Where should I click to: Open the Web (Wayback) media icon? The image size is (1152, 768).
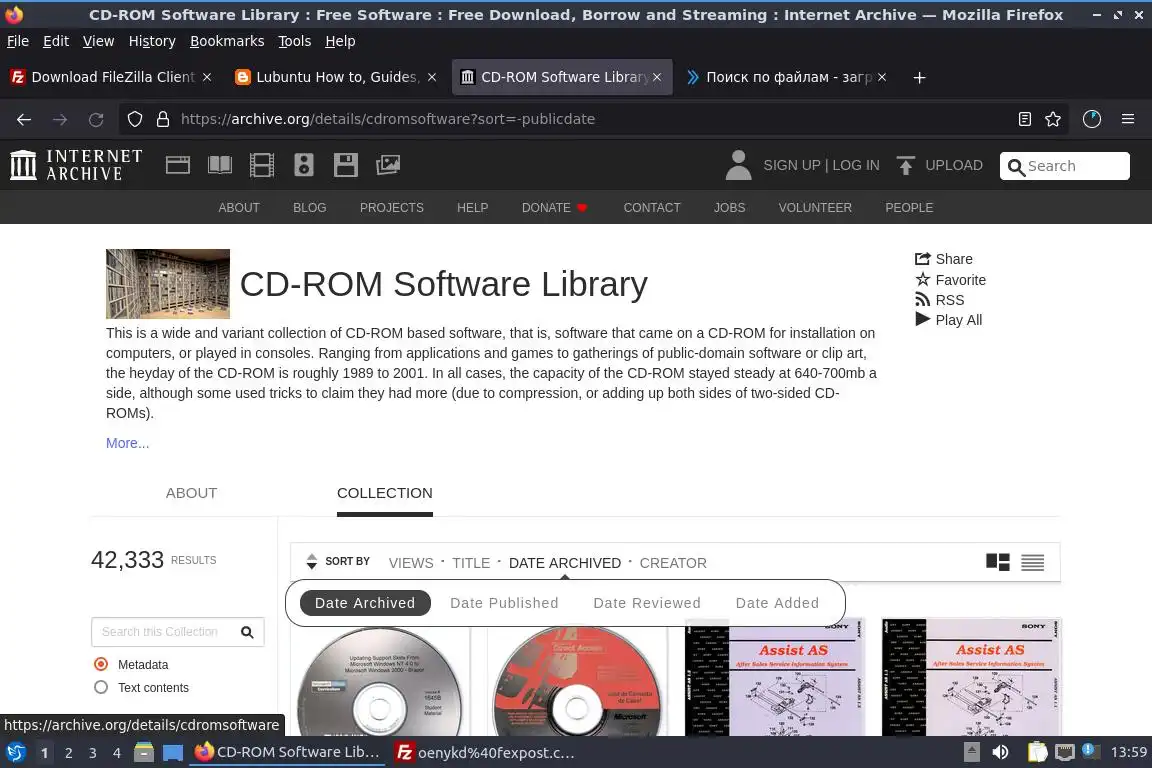coord(177,165)
